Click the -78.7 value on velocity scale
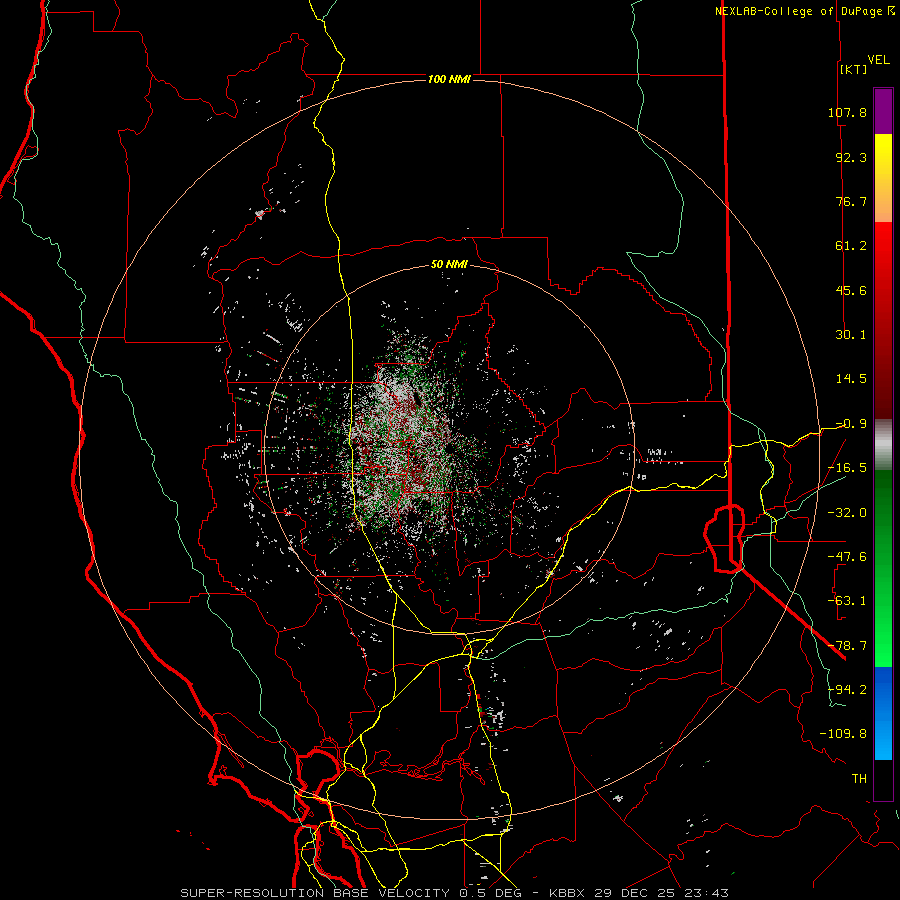900x900 pixels. pyautogui.click(x=847, y=645)
